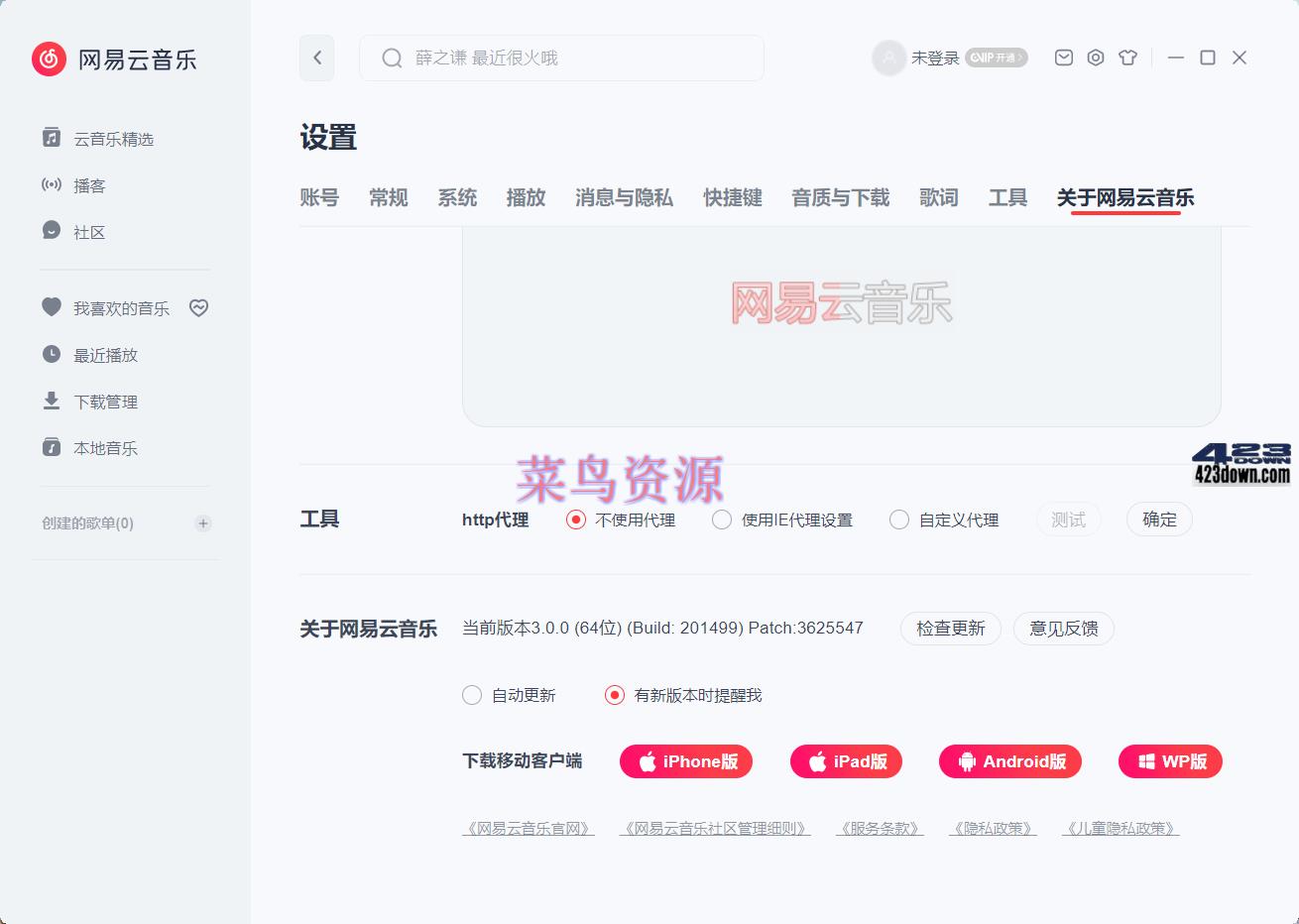This screenshot has height=924, width=1299.
Task: Switch to the 音质与下载 tab
Action: pyautogui.click(x=839, y=198)
